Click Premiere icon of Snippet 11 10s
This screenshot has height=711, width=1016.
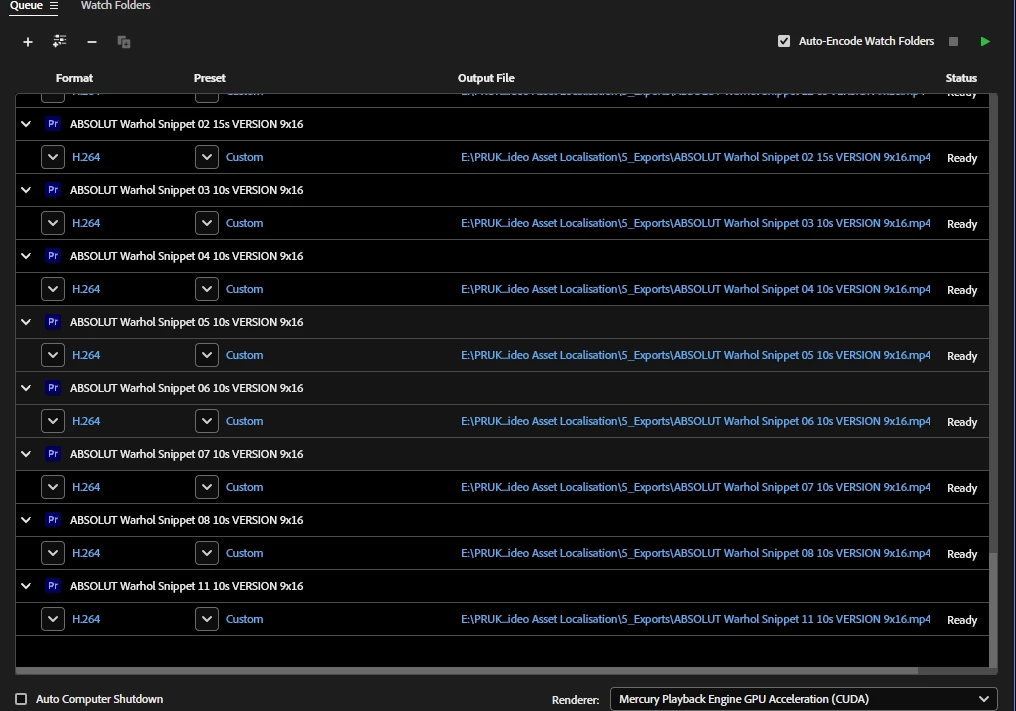coord(53,586)
